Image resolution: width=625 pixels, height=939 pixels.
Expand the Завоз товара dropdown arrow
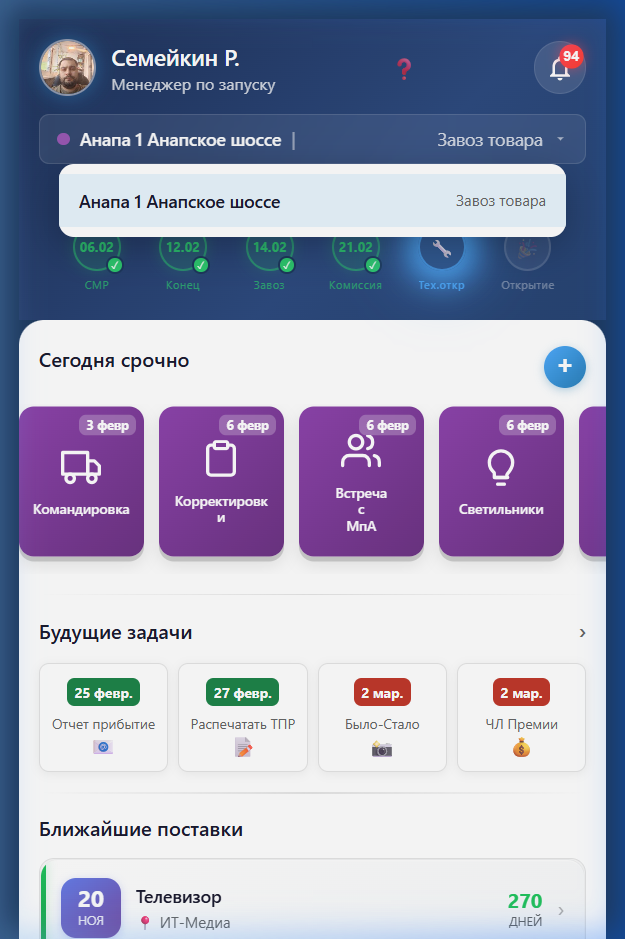click(x=560, y=139)
